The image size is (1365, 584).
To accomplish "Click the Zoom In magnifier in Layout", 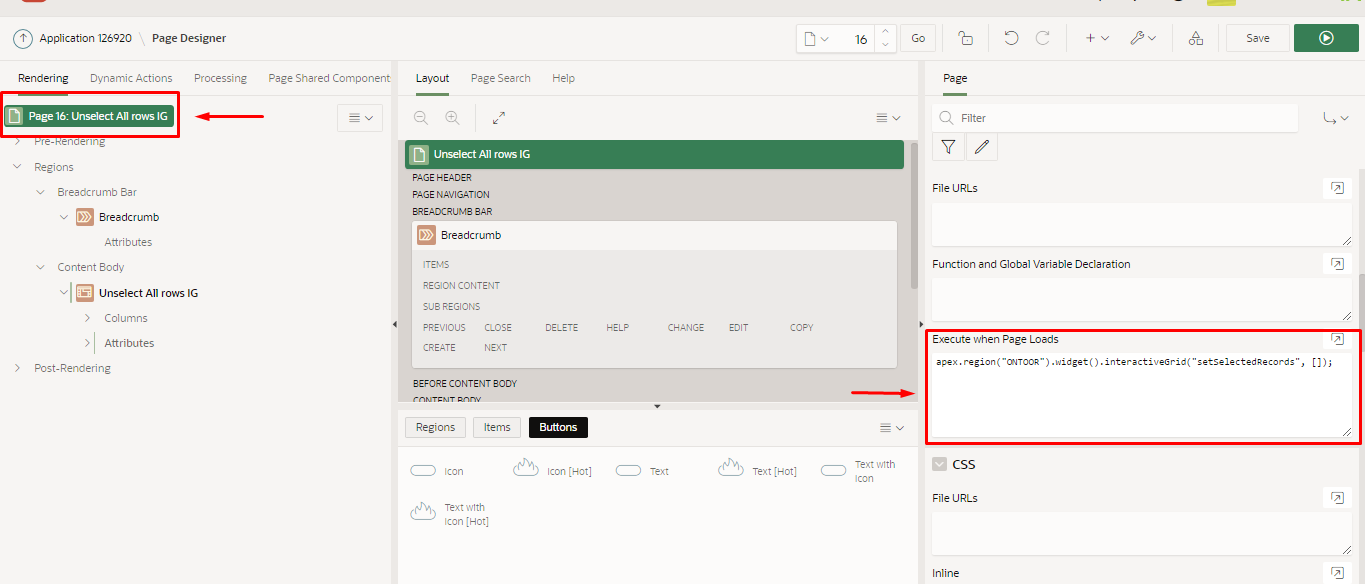I will (x=452, y=118).
